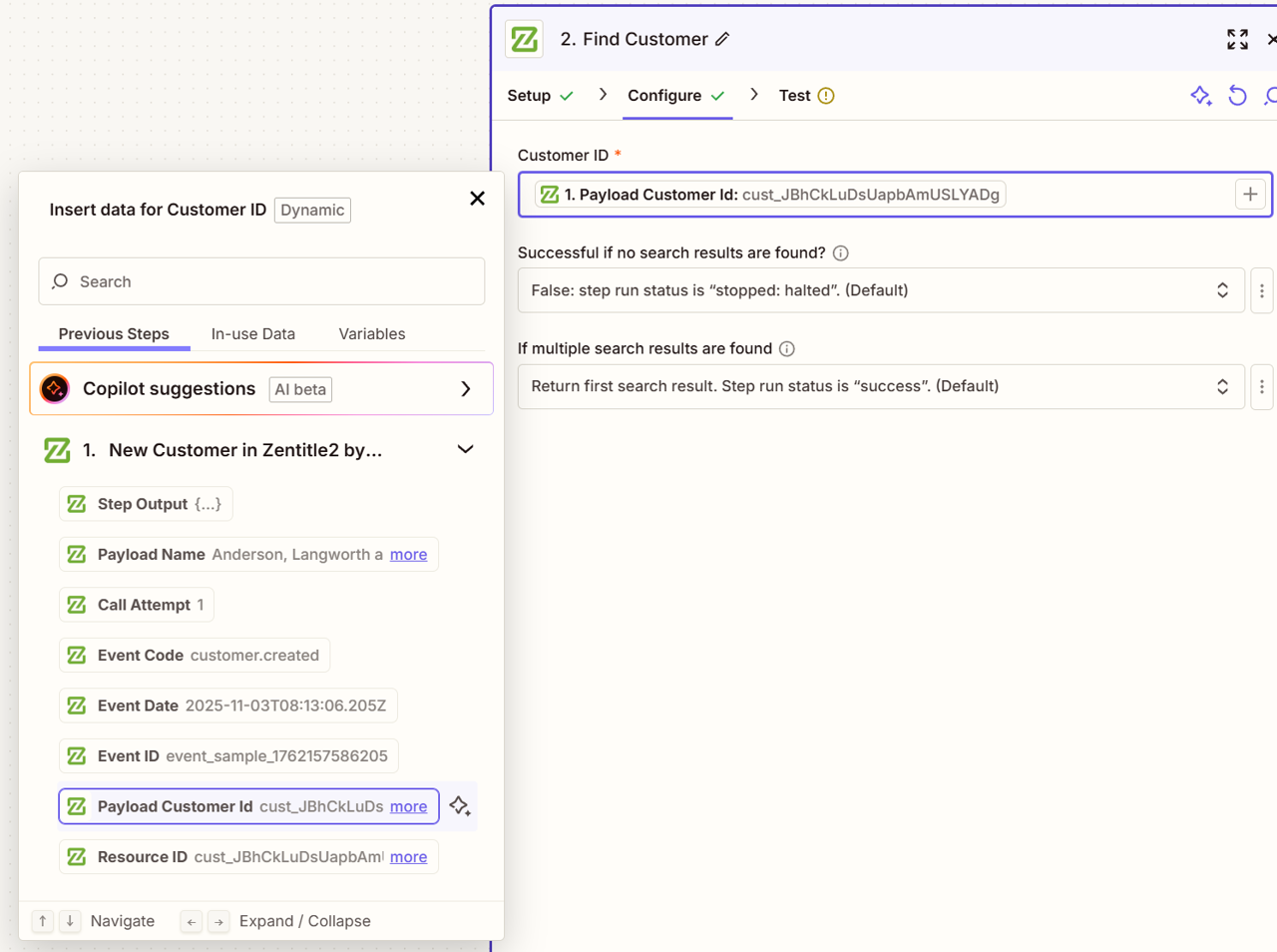Go to the Test tab
The width and height of the screenshot is (1277, 952).
pyautogui.click(x=795, y=96)
